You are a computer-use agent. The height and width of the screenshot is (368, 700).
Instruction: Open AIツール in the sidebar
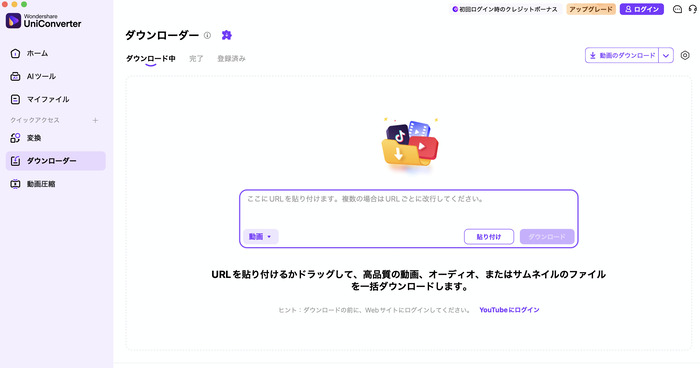pos(56,76)
